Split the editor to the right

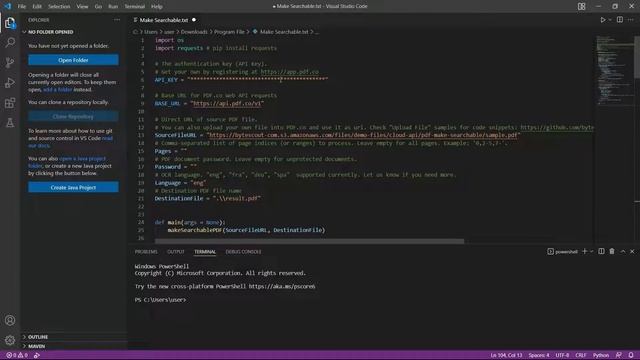pyautogui.click(x=620, y=20)
